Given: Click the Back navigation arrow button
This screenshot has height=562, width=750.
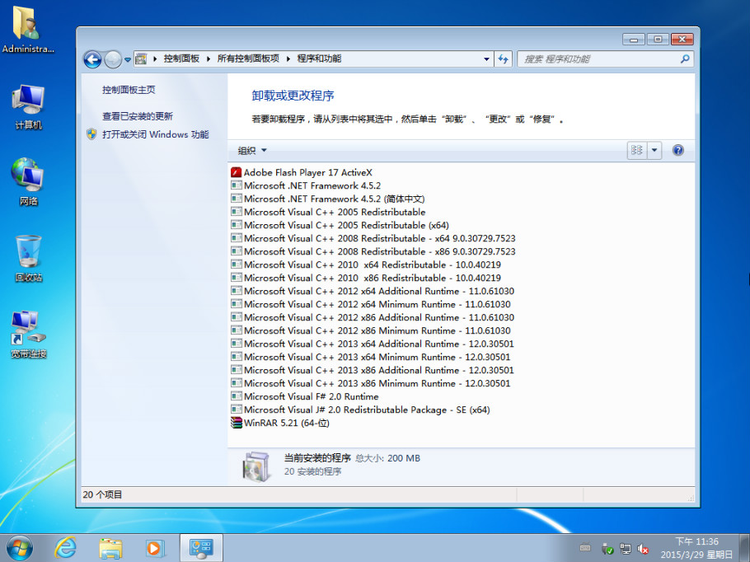Looking at the screenshot, I should click(93, 60).
